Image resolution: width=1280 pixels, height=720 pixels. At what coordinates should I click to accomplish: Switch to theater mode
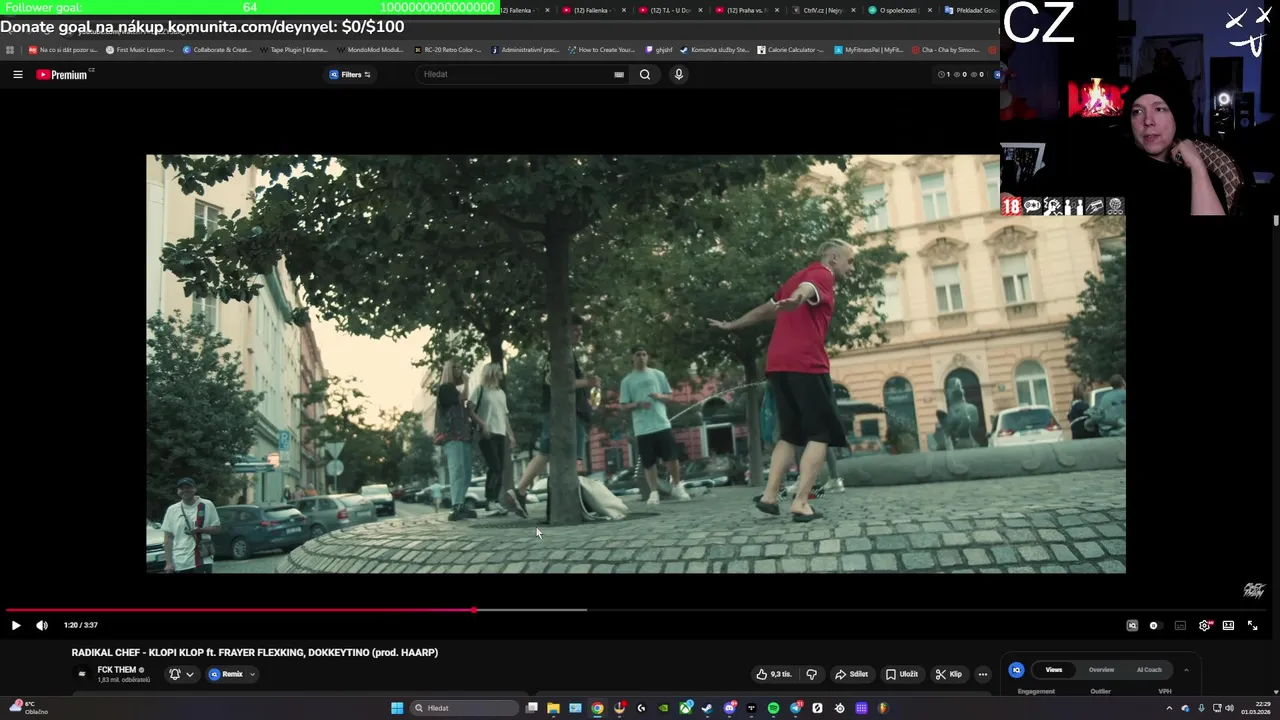pyautogui.click(x=1228, y=625)
